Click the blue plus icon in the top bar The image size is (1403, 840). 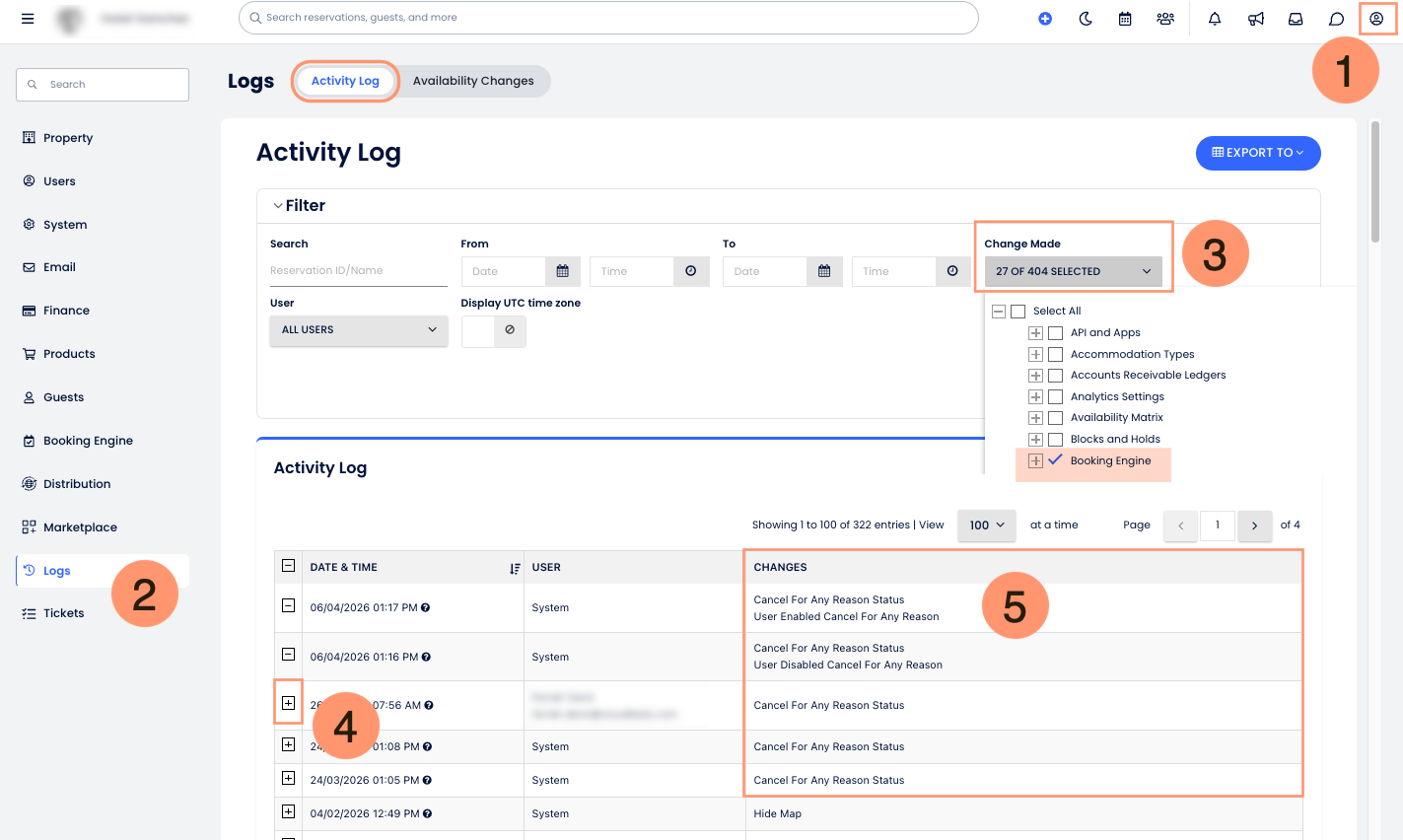1044,18
